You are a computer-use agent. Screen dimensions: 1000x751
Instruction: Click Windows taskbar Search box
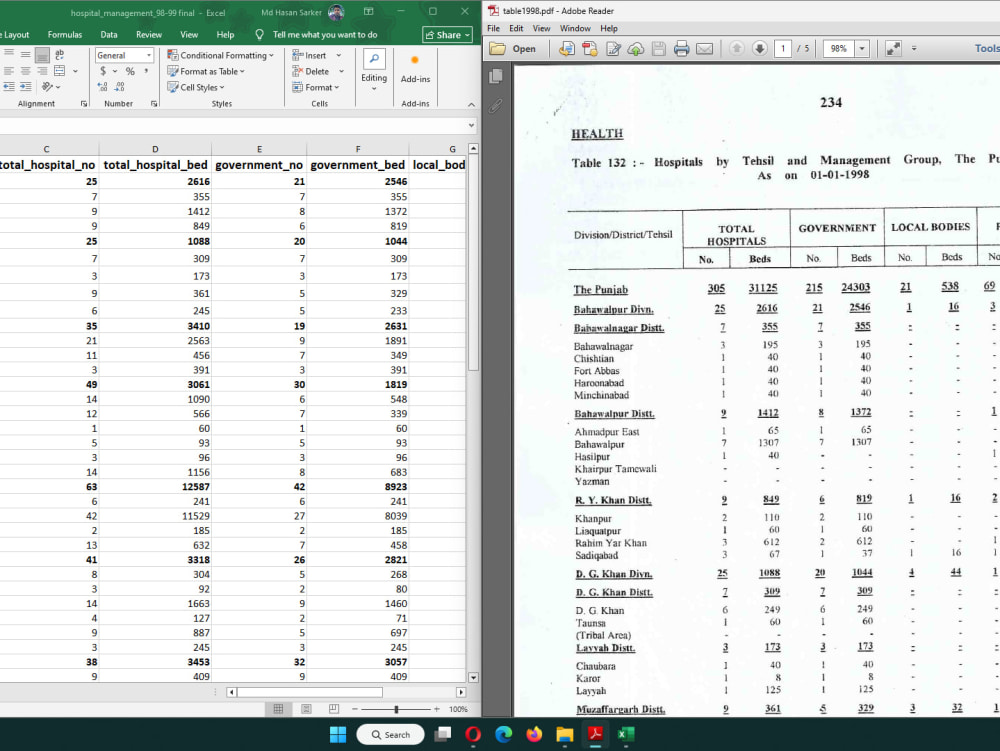click(x=390, y=734)
